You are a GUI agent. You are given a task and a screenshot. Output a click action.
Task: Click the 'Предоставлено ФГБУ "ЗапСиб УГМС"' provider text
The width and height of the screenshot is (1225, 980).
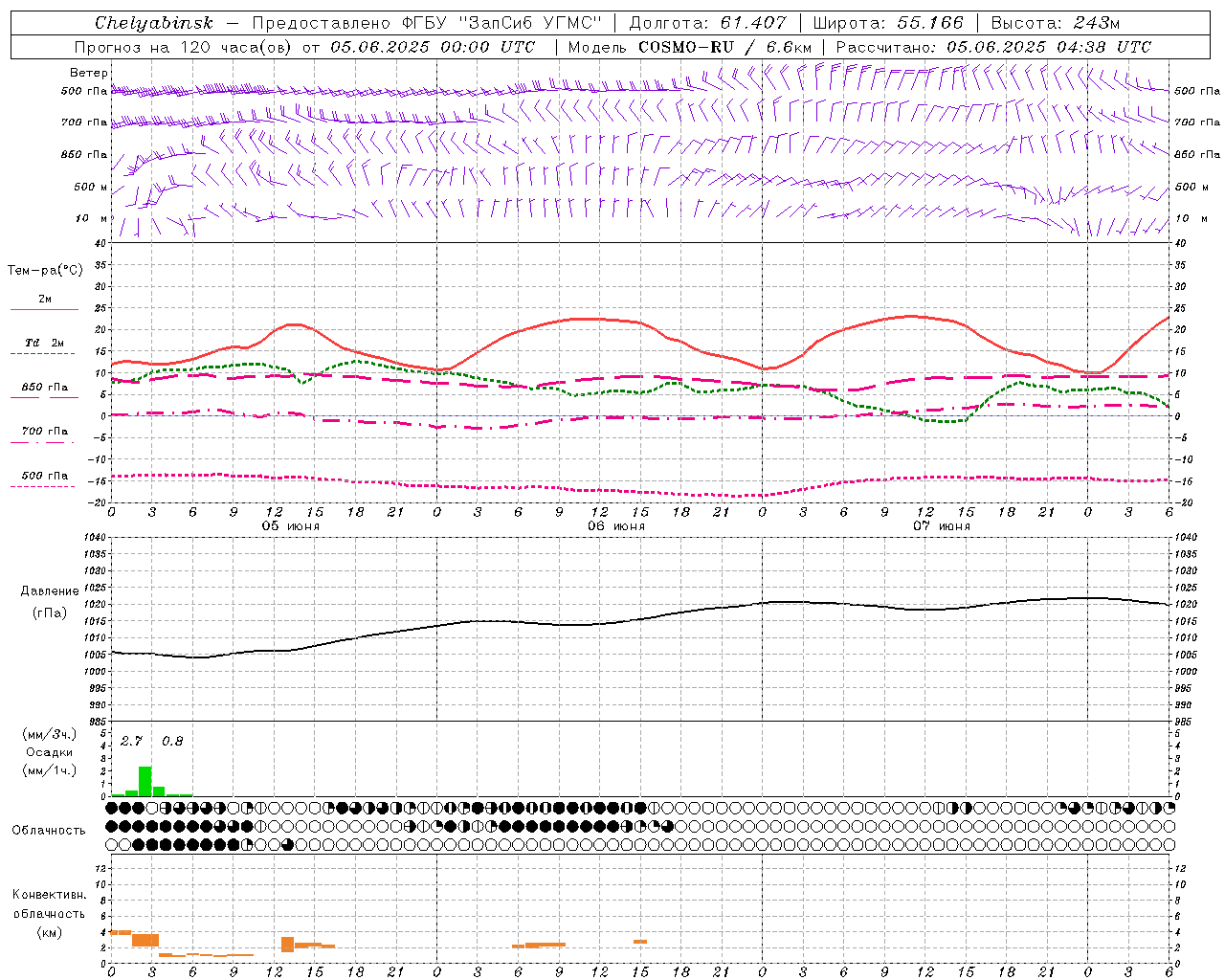tap(427, 23)
